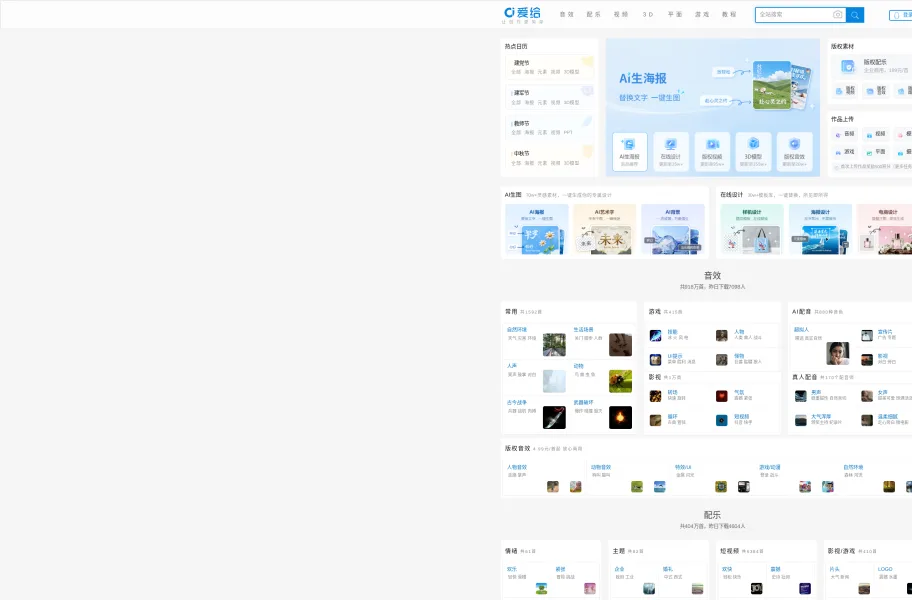Click the forest path thumbnail
The image size is (912, 600).
(554, 345)
